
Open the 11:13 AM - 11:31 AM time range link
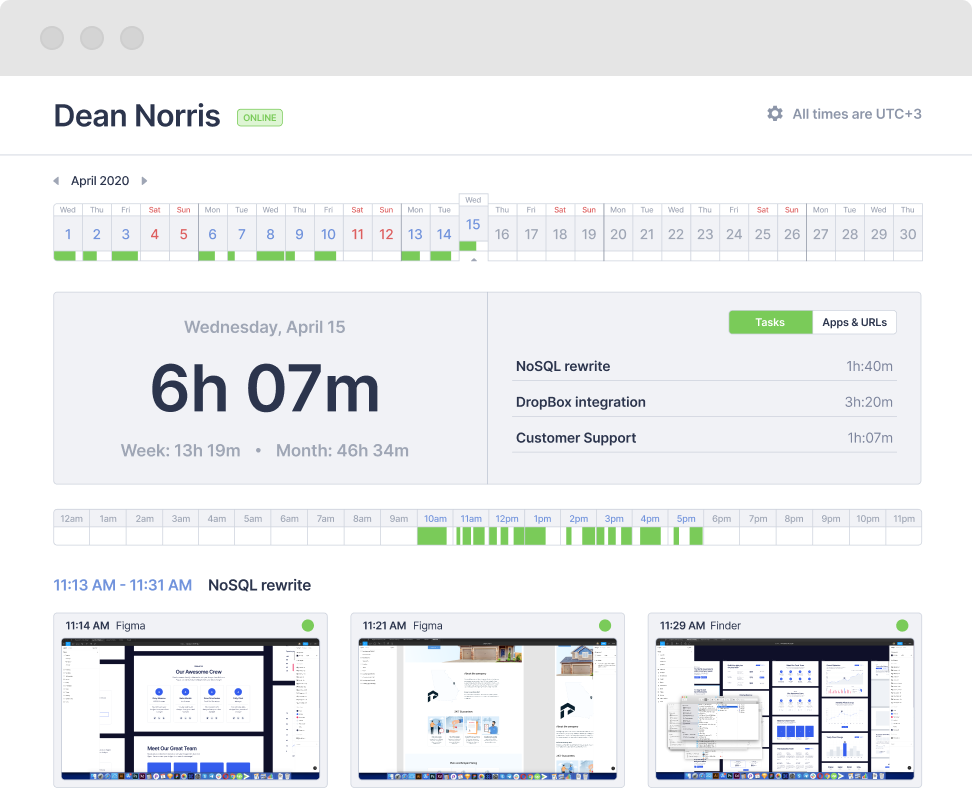[122, 585]
